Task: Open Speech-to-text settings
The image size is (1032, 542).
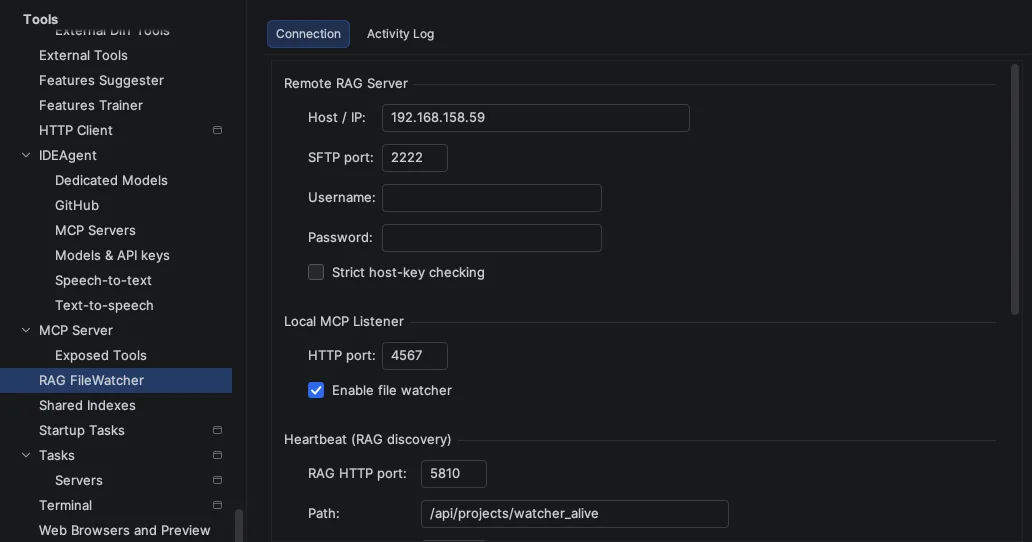Action: coord(103,280)
